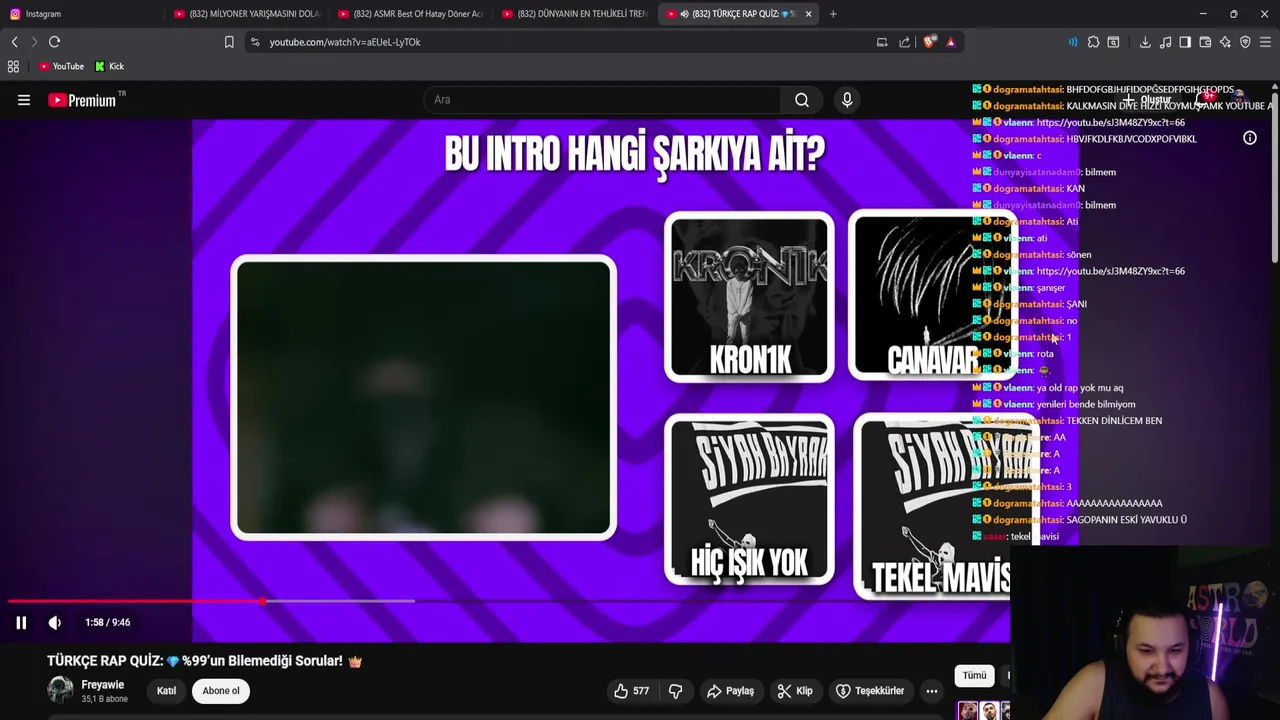Go forward in browser history
Screen dimensions: 1280x720
34,42
